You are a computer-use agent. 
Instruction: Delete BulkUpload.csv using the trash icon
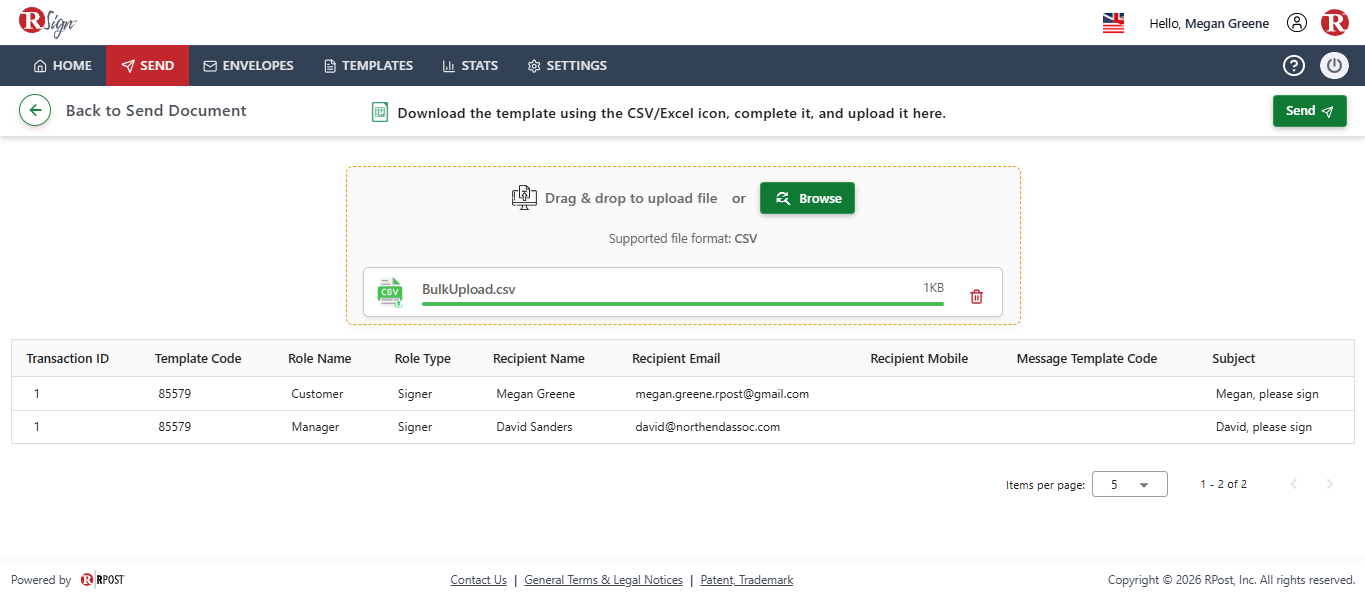click(x=977, y=297)
